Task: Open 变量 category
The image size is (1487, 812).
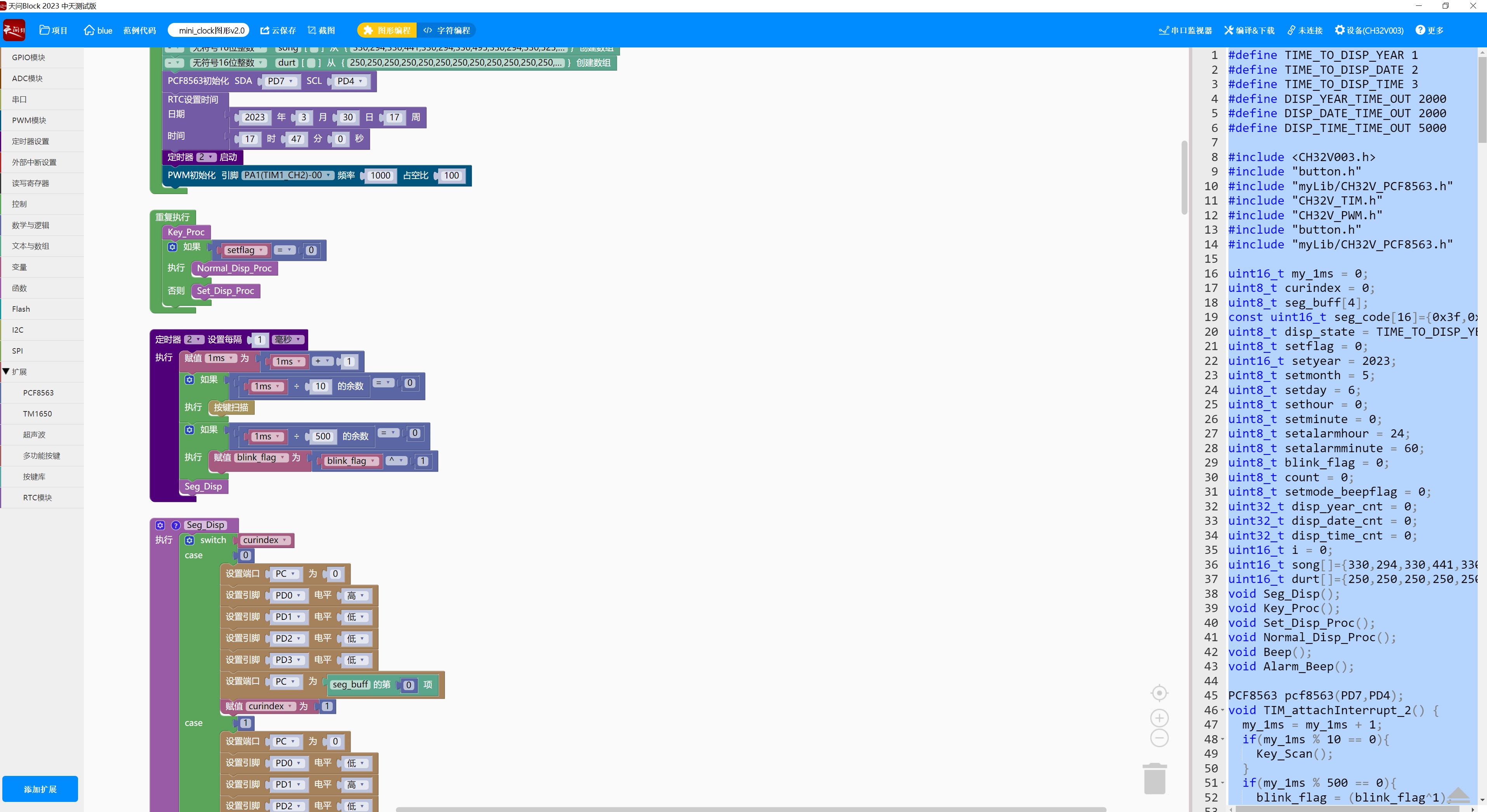Action: pyautogui.click(x=42, y=267)
